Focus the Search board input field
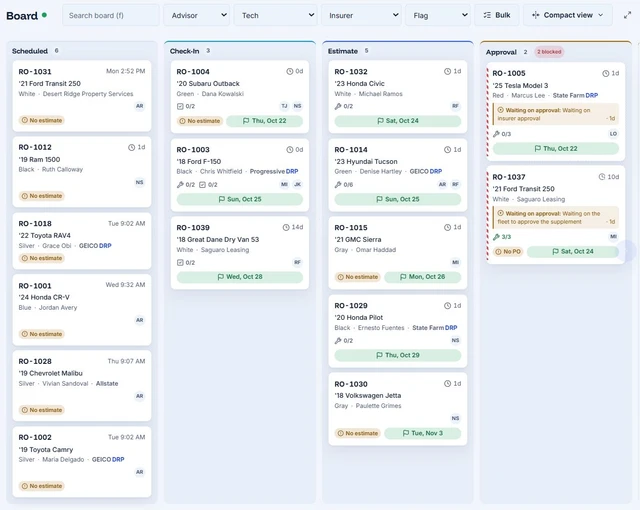The height and width of the screenshot is (510, 640). pos(111,15)
